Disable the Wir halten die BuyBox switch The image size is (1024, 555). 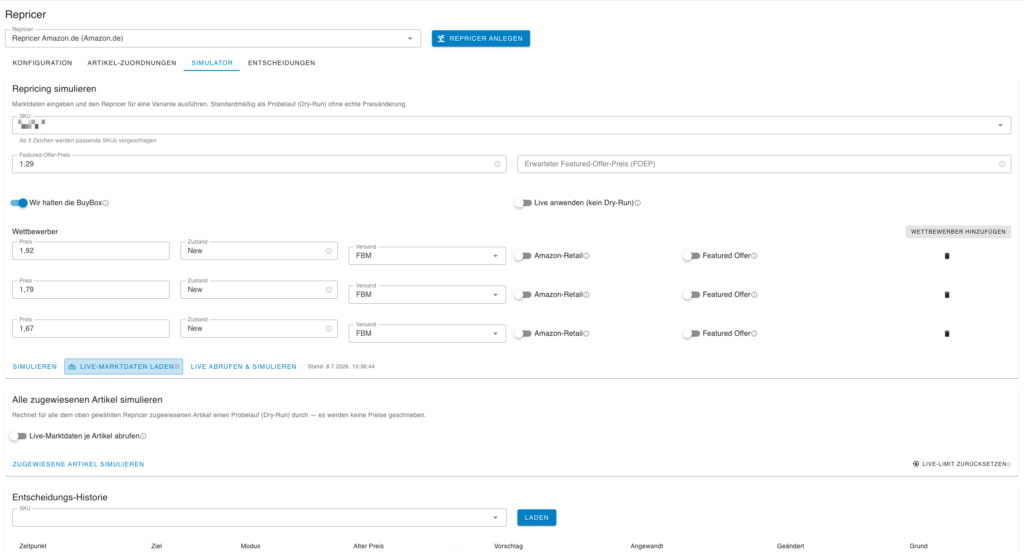pyautogui.click(x=19, y=203)
